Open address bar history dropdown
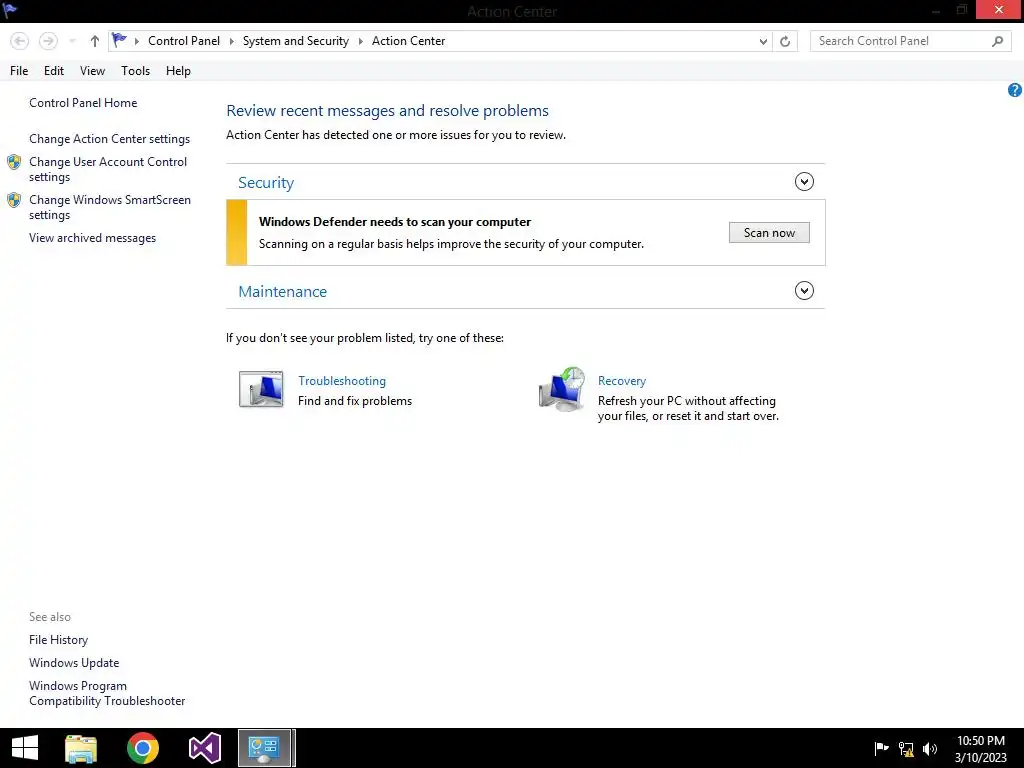The image size is (1024, 768). point(763,41)
